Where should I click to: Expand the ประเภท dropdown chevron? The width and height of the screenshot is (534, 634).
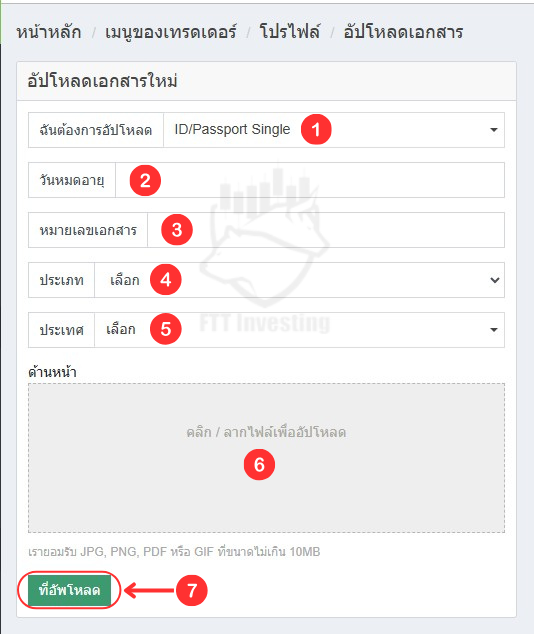tap(495, 280)
